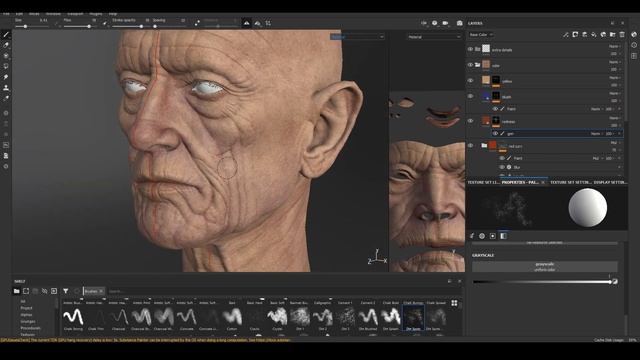This screenshot has height=360, width=640.
Task: Switch to the Properties - Paint tab
Action: (520, 182)
